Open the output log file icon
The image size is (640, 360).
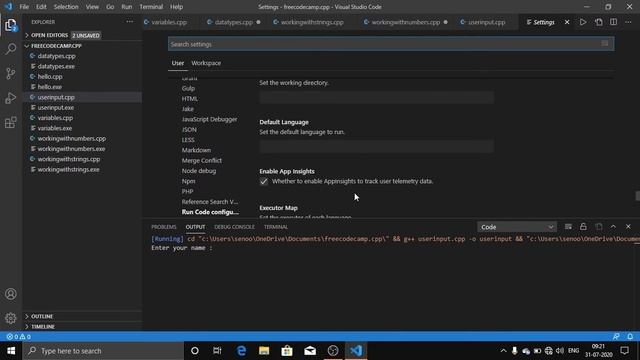click(599, 227)
